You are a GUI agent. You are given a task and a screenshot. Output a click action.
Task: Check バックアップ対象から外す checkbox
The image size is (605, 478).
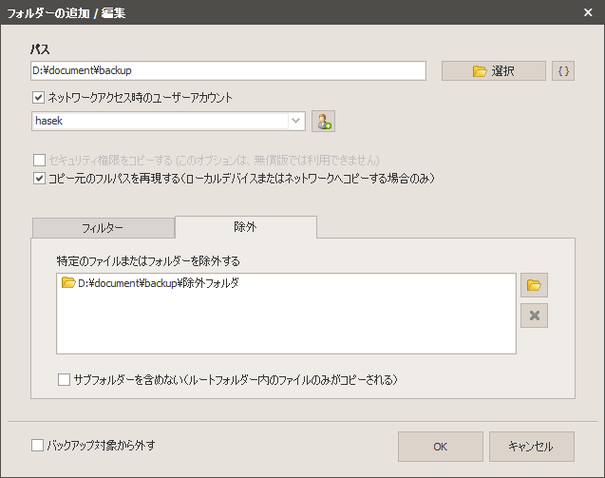point(38,445)
